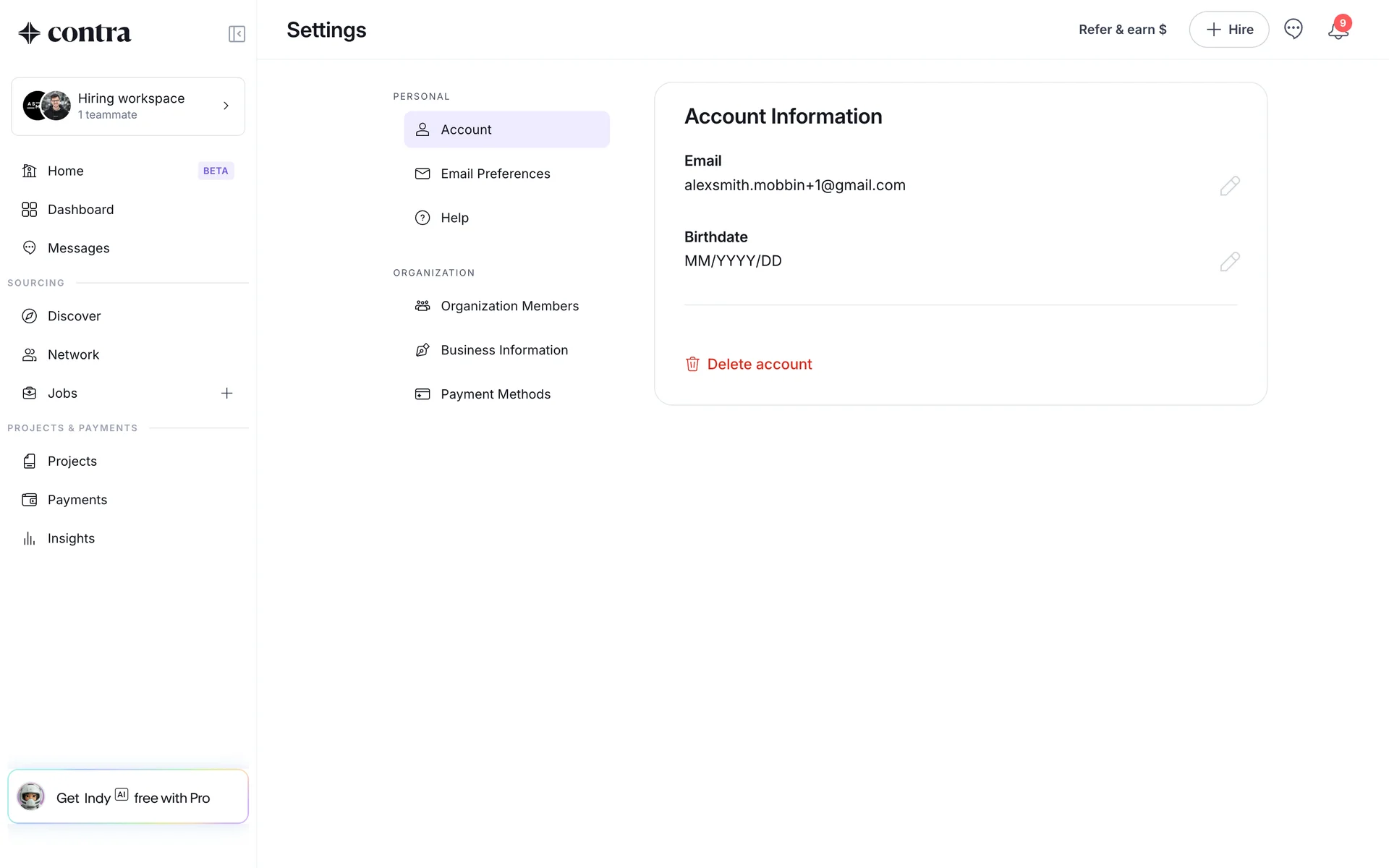Image resolution: width=1389 pixels, height=868 pixels.
Task: Collapse the sidebar with the panel icon
Action: [x=237, y=34]
